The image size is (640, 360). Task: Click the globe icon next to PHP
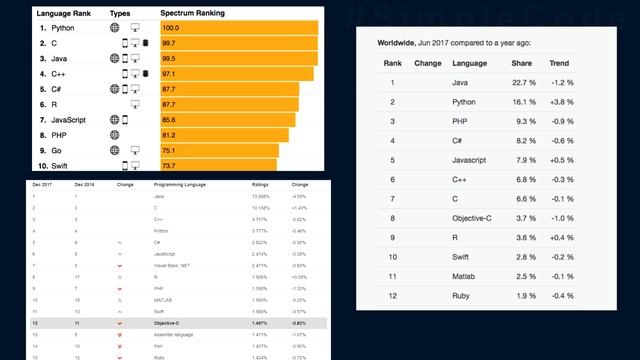click(x=115, y=135)
